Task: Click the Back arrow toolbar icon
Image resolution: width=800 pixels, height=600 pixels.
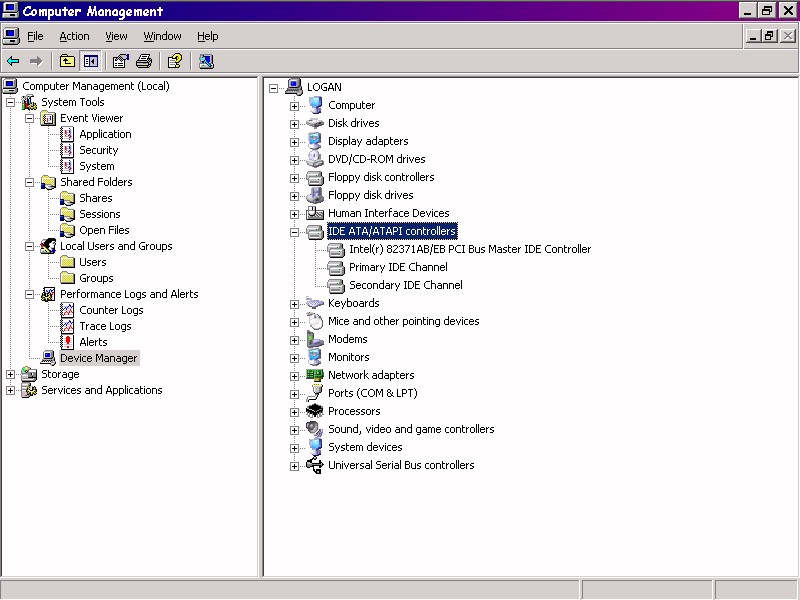Action: [x=13, y=61]
